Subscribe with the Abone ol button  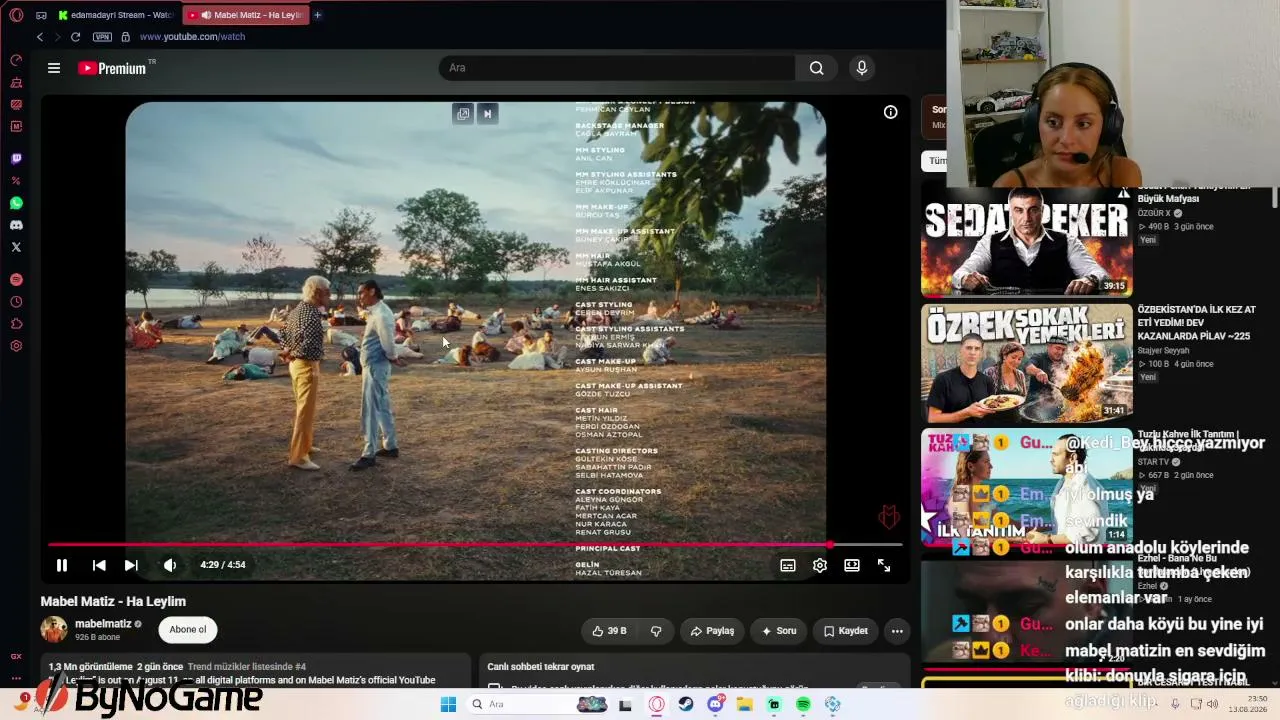pyautogui.click(x=188, y=630)
